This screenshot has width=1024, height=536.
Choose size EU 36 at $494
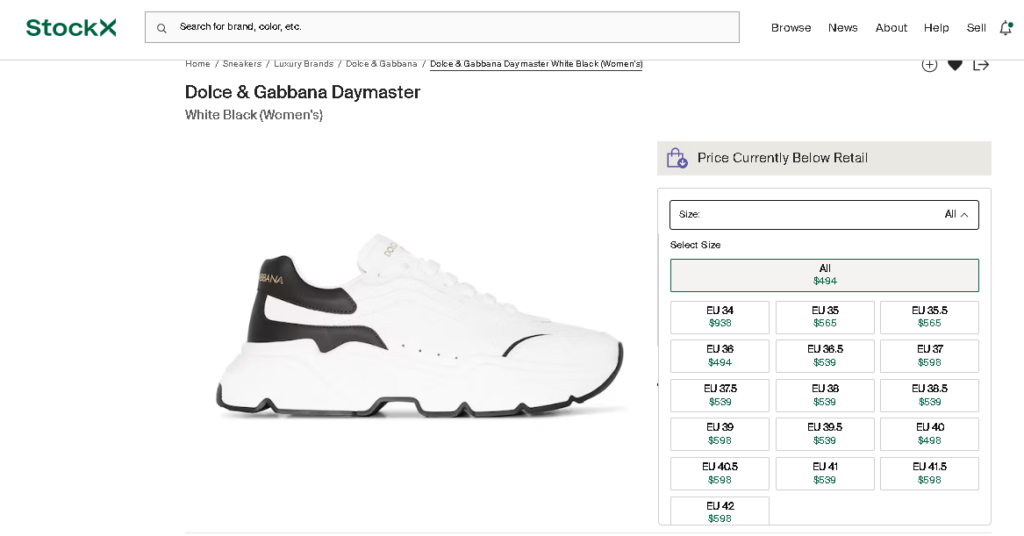(719, 356)
